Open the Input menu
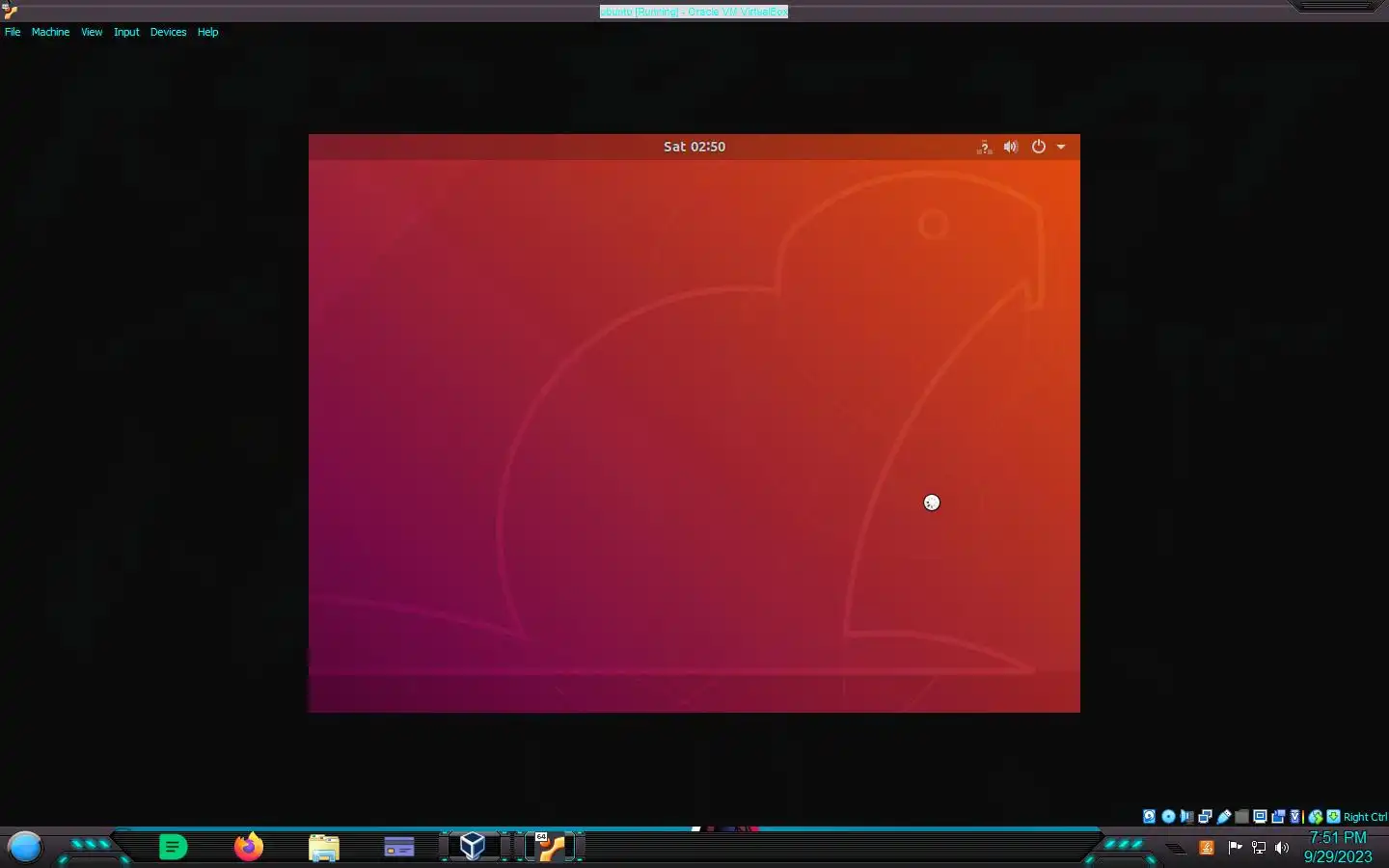The image size is (1389, 868). coord(126,32)
